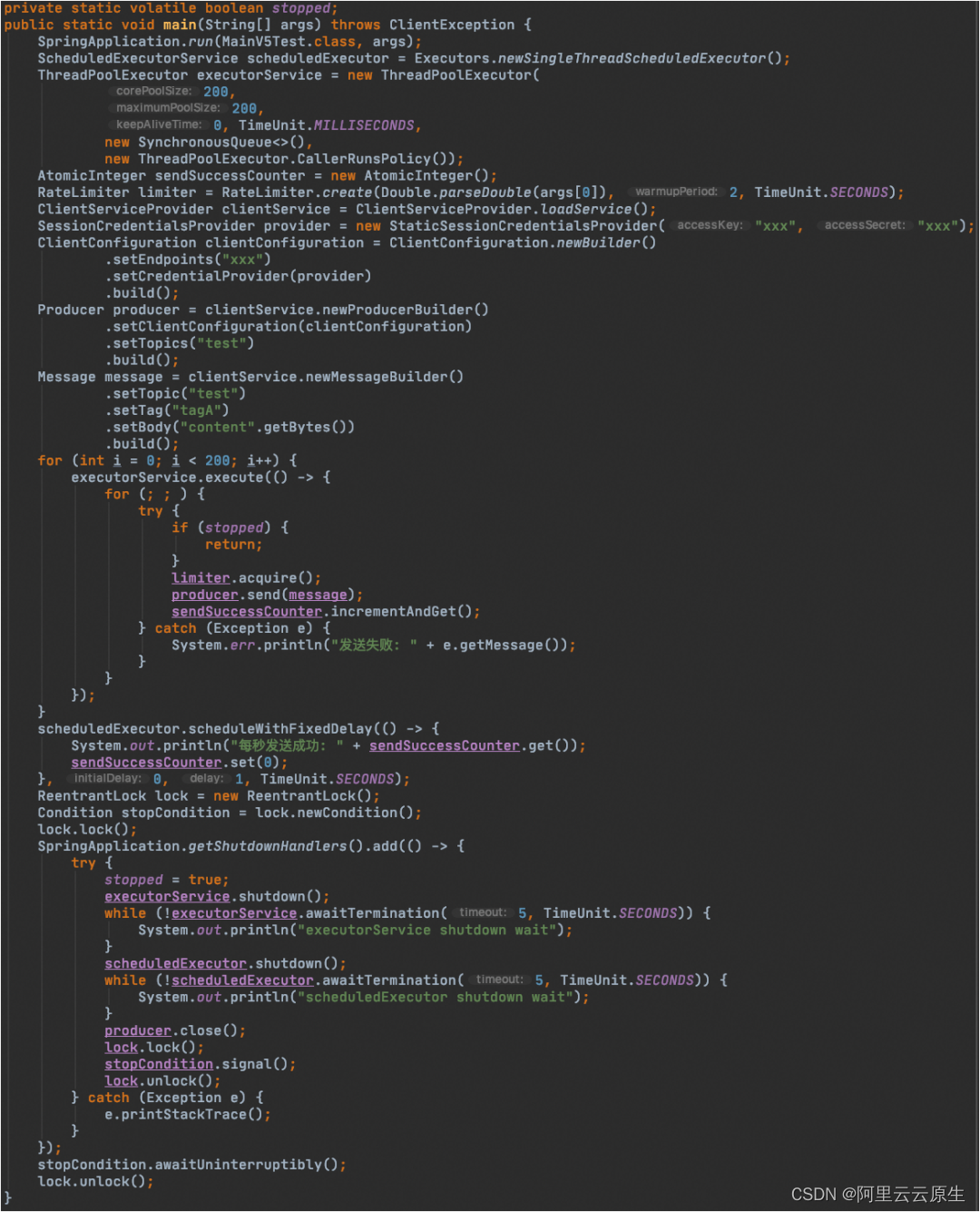
Task: Click 'scheduledExecutor.awaitTermination' in while condition
Action: (314, 981)
